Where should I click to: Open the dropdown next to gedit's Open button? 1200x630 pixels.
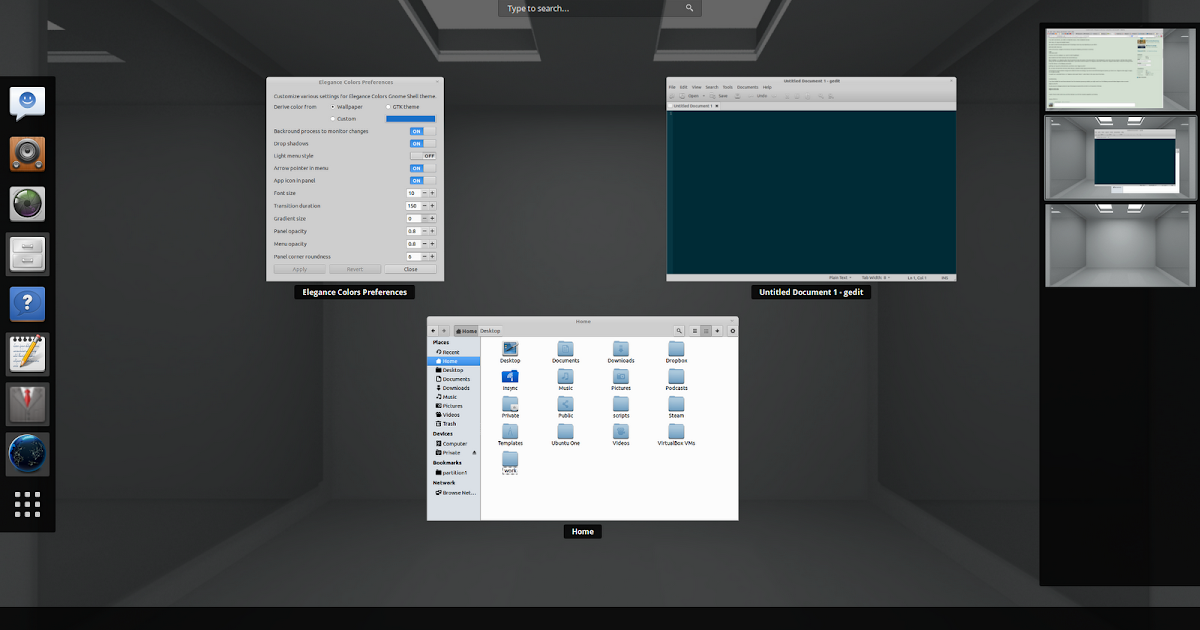[x=704, y=96]
